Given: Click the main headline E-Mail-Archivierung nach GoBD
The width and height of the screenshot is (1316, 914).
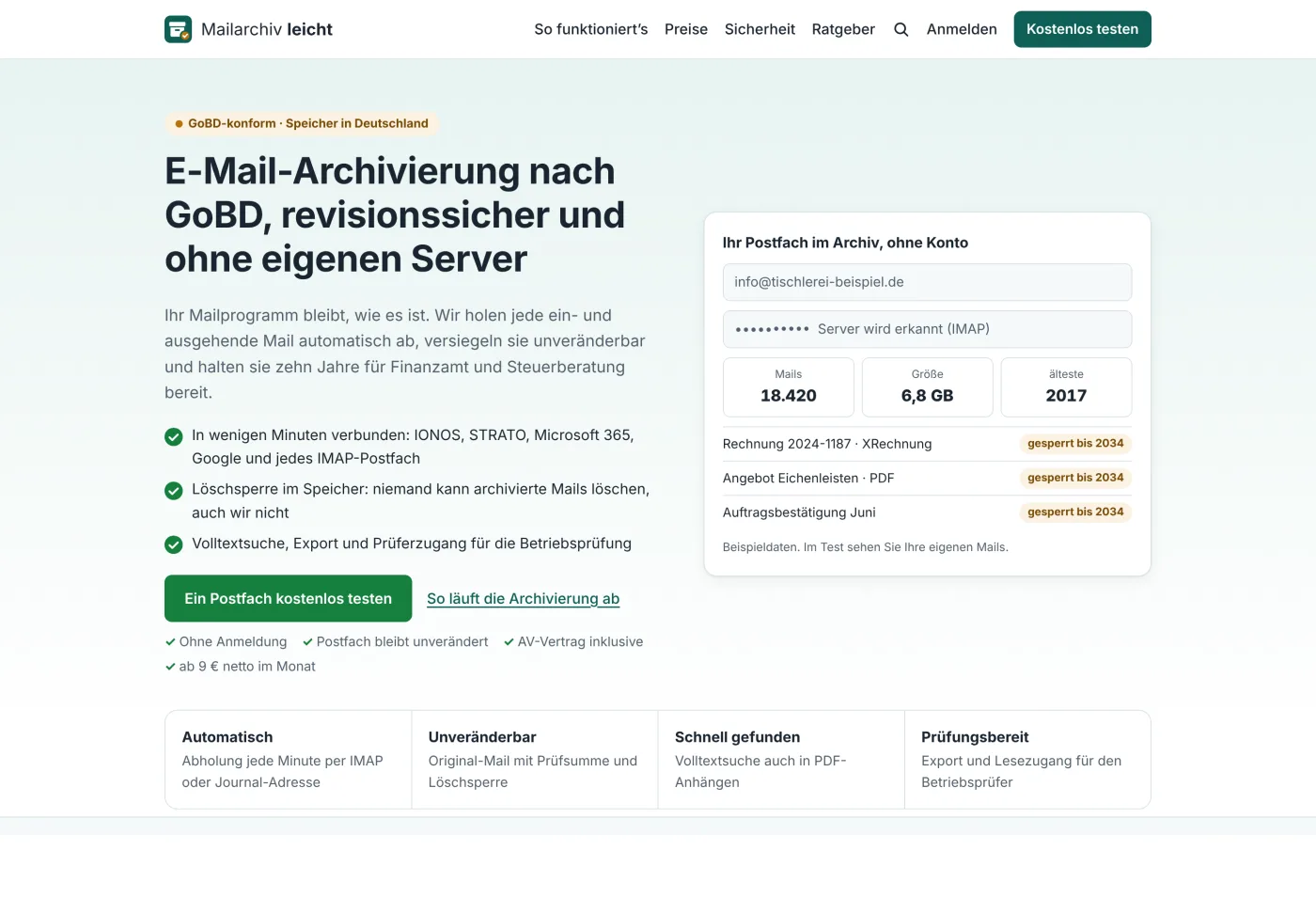Looking at the screenshot, I should click(395, 214).
